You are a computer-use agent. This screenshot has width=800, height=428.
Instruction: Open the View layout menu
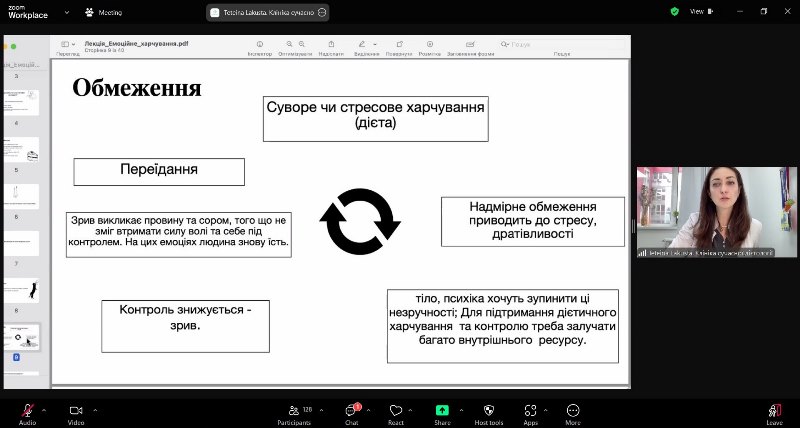tap(702, 11)
